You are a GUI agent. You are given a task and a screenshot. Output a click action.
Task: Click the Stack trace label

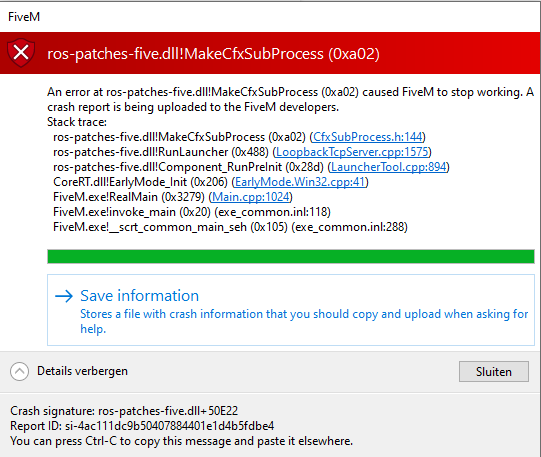[77, 122]
